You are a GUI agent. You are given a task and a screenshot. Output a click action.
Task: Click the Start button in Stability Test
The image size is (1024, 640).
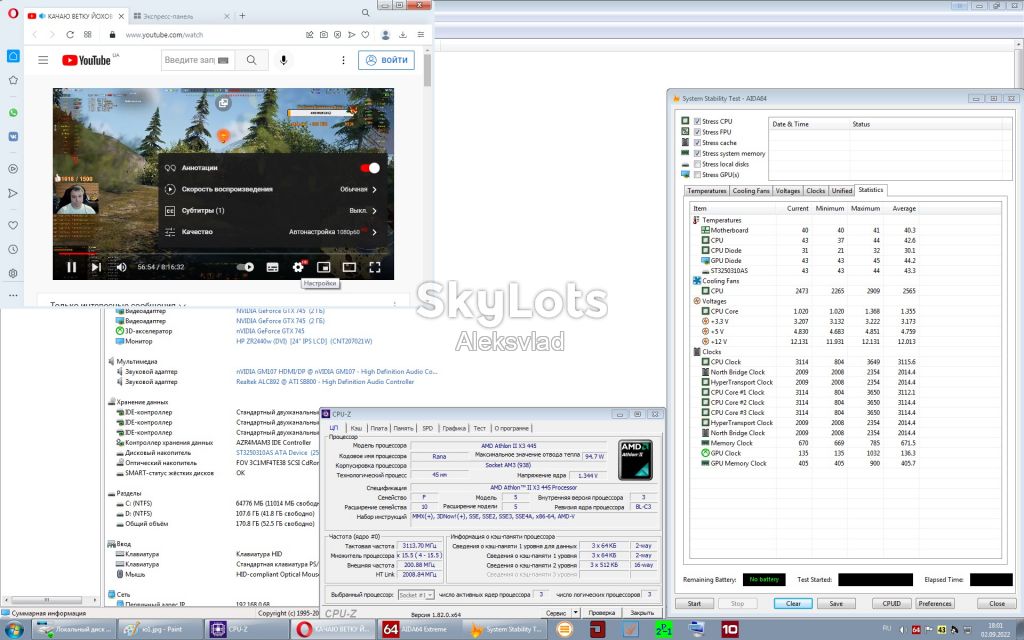tap(694, 603)
